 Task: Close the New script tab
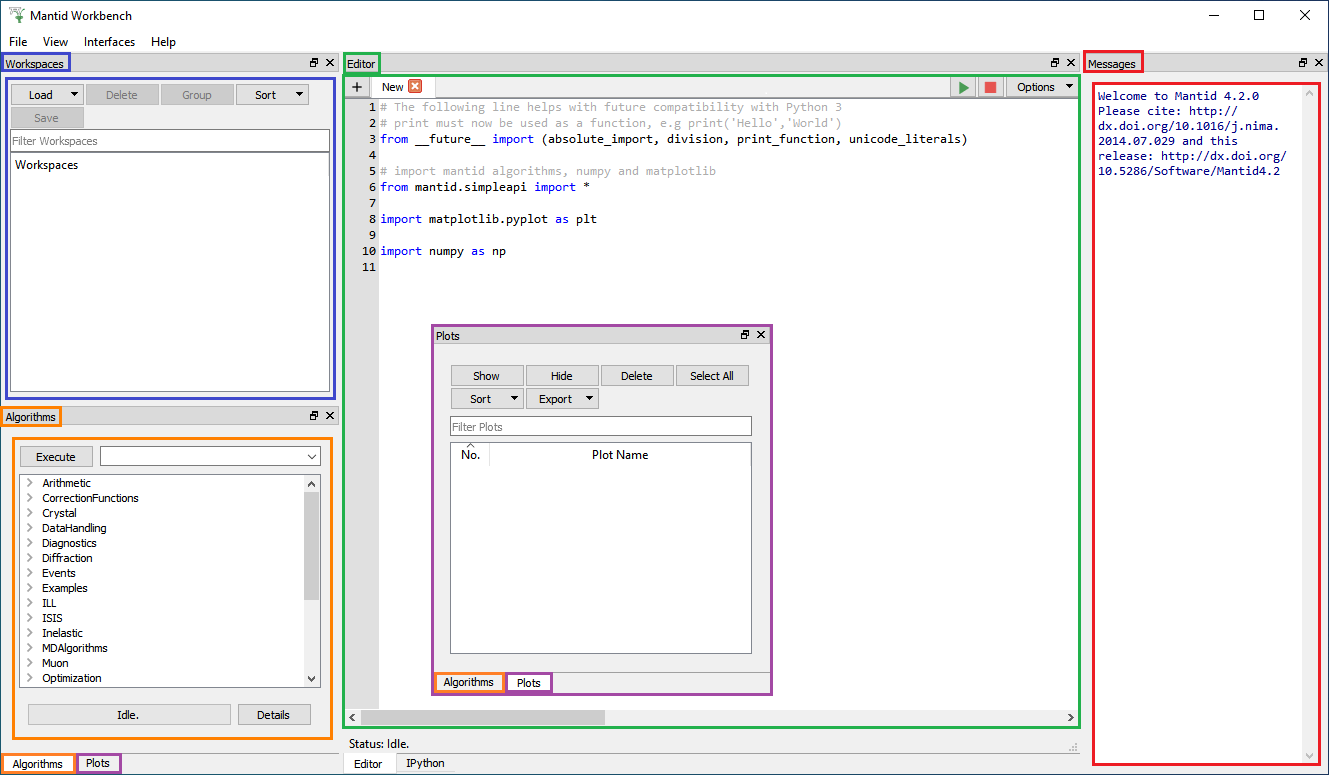click(x=415, y=87)
